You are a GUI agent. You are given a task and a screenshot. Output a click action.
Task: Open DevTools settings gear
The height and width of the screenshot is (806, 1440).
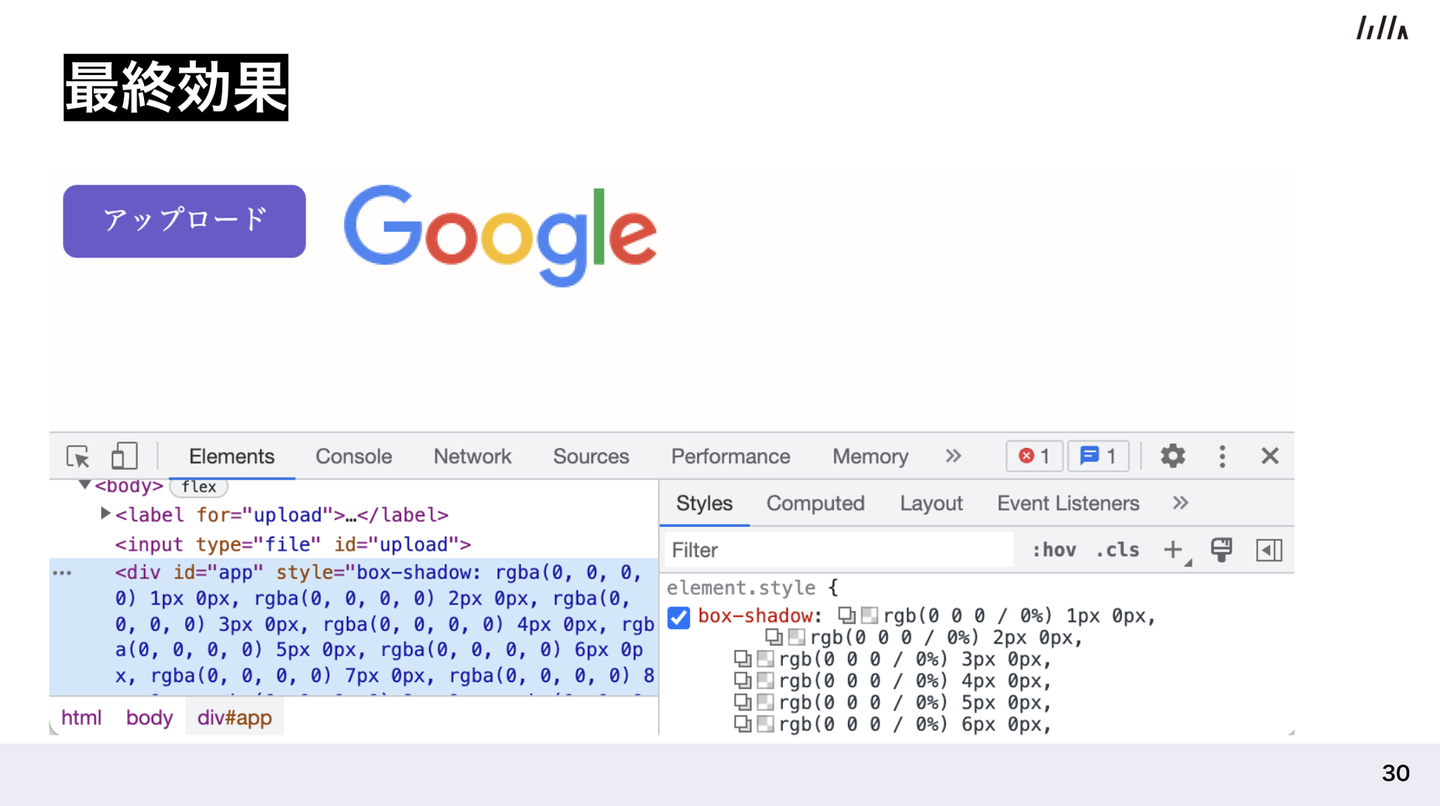point(1173,456)
